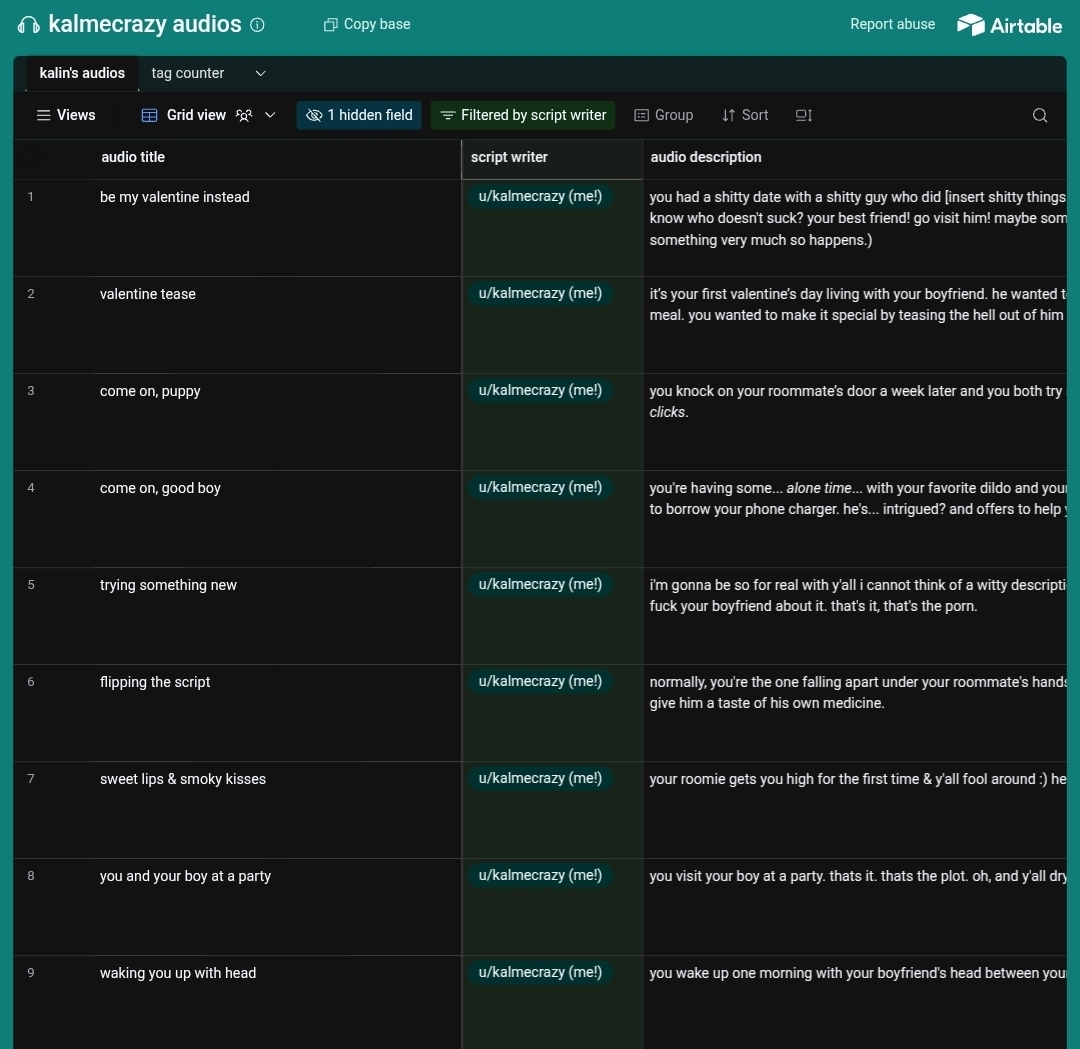Open the row height icon
This screenshot has width=1080, height=1049.
pos(803,115)
